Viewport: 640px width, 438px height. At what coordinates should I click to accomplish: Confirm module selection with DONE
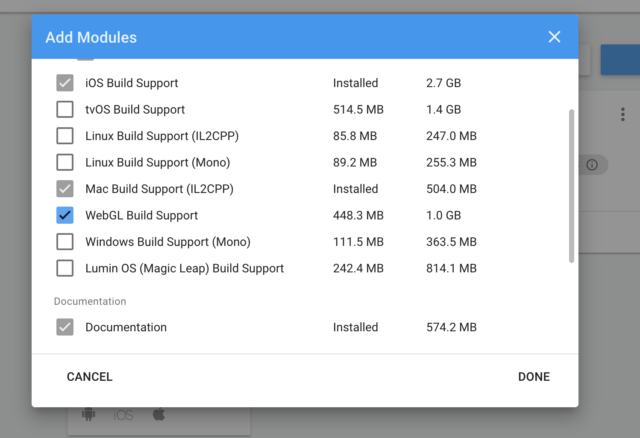(x=533, y=377)
